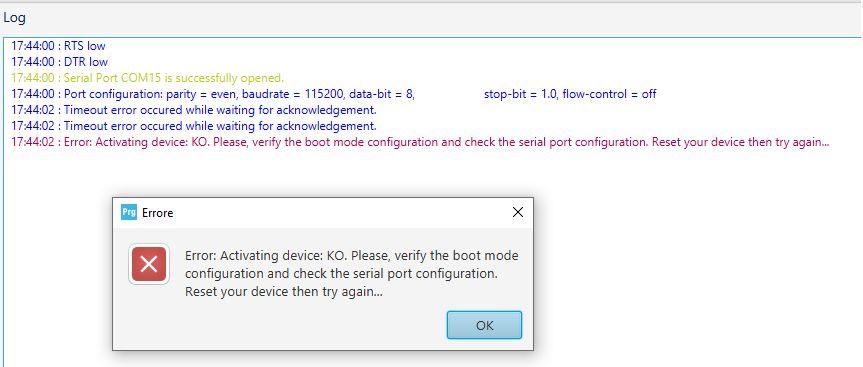Image resolution: width=863 pixels, height=367 pixels.
Task: Click the Errore dialog title text
Action: [157, 213]
